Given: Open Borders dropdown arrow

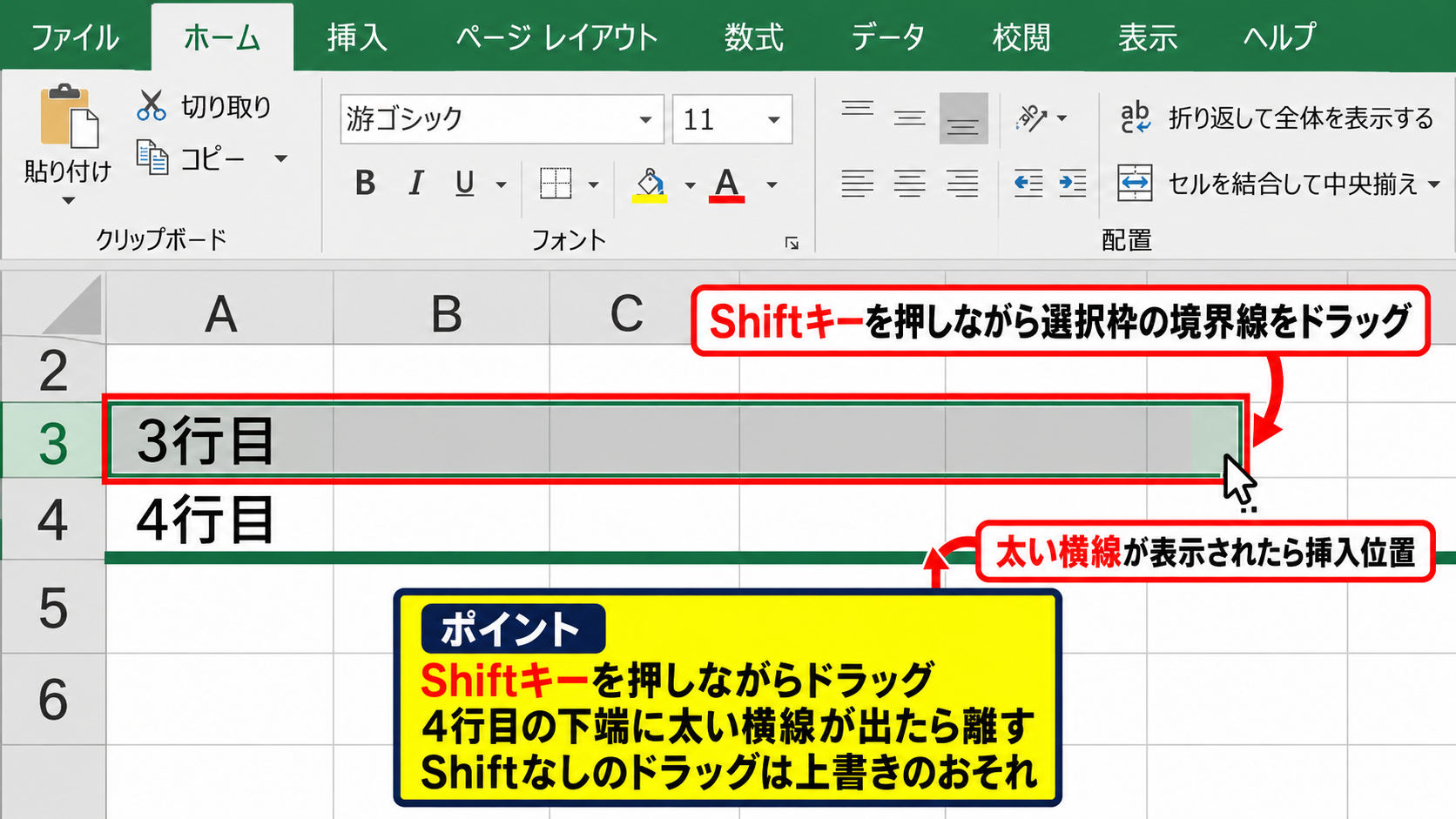Looking at the screenshot, I should pos(594,185).
